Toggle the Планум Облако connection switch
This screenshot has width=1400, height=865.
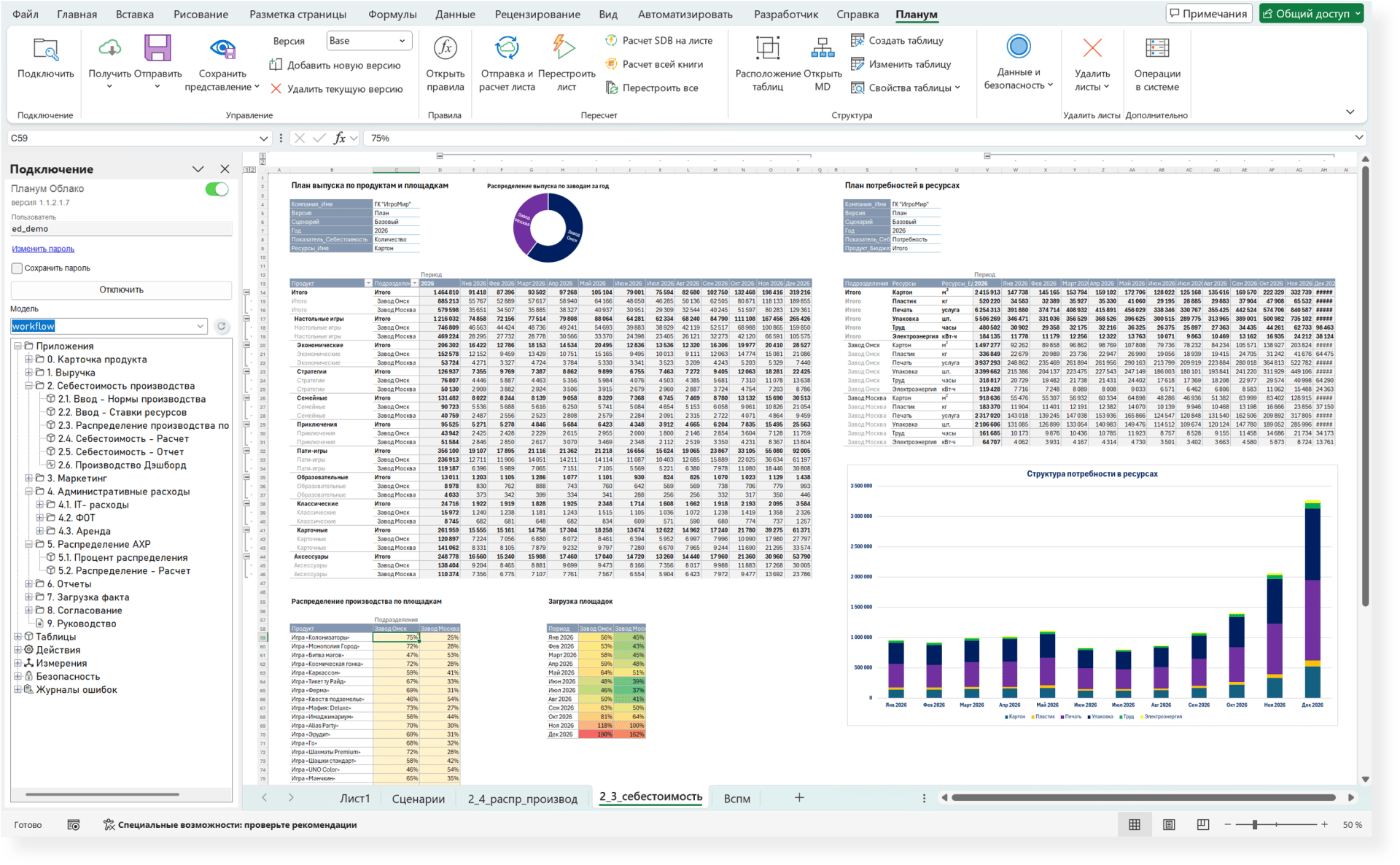click(217, 190)
